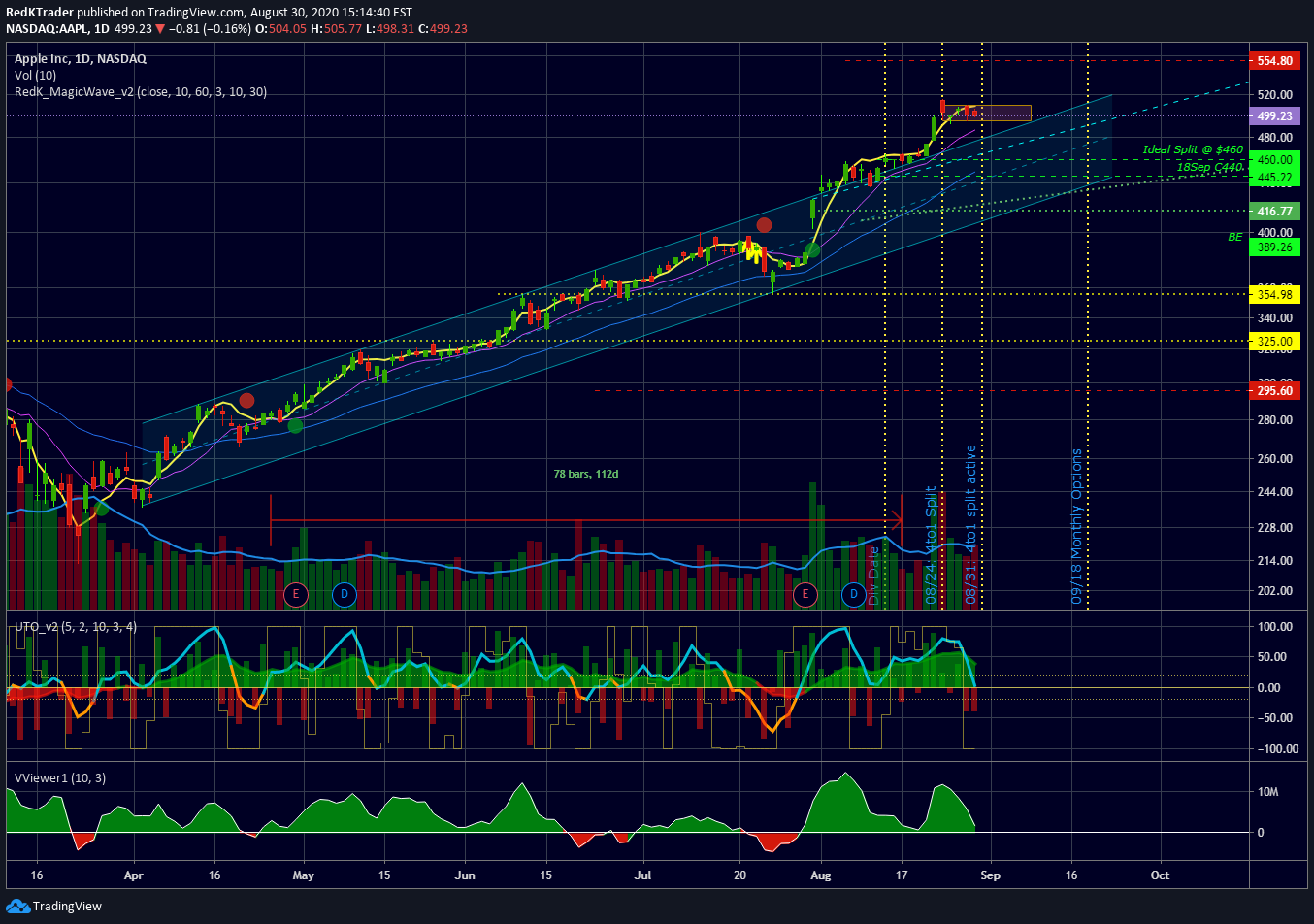The height and width of the screenshot is (924, 1314).
Task: Click the 228.00 price axis tick
Action: [x=1275, y=528]
